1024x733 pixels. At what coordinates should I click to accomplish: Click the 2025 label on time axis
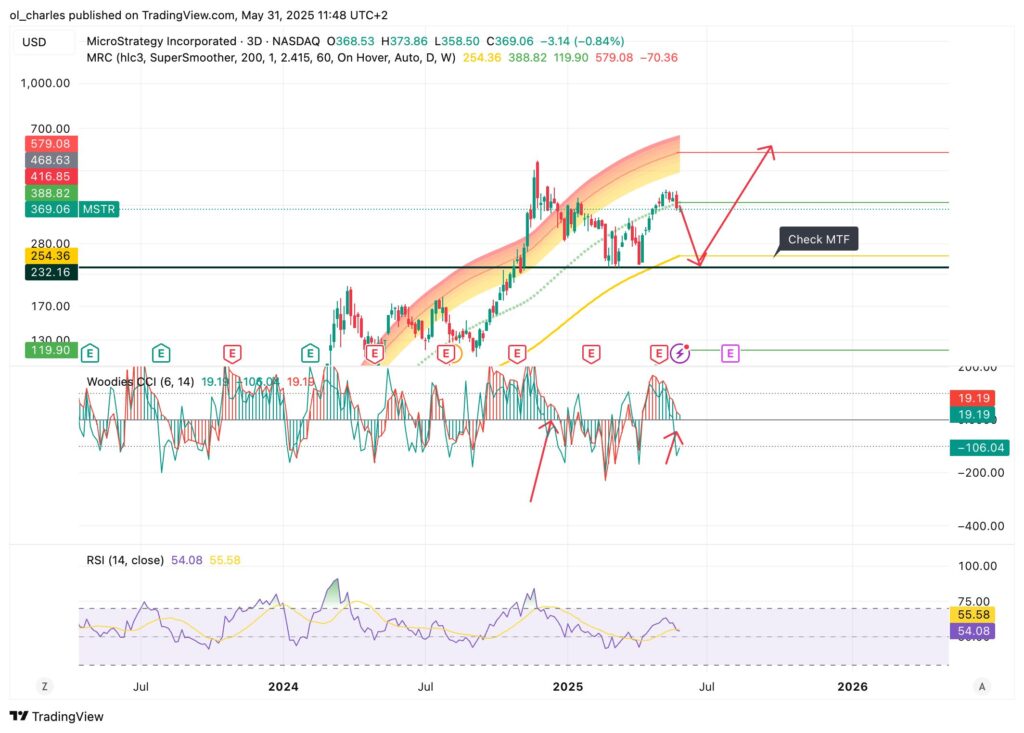click(x=568, y=686)
